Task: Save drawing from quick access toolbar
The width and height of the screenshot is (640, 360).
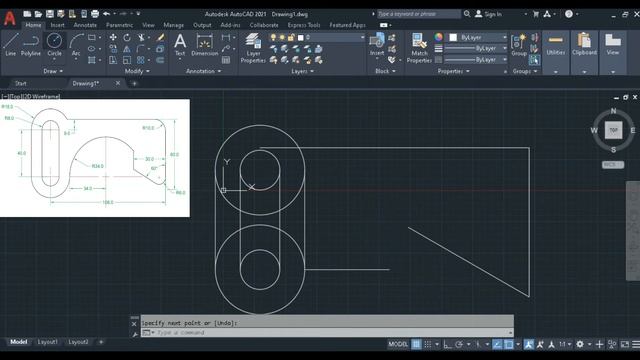Action: pyautogui.click(x=50, y=14)
